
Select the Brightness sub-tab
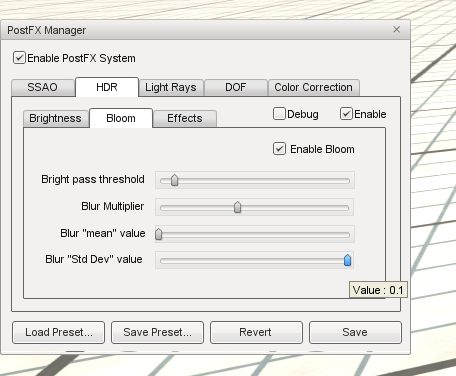coord(56,118)
